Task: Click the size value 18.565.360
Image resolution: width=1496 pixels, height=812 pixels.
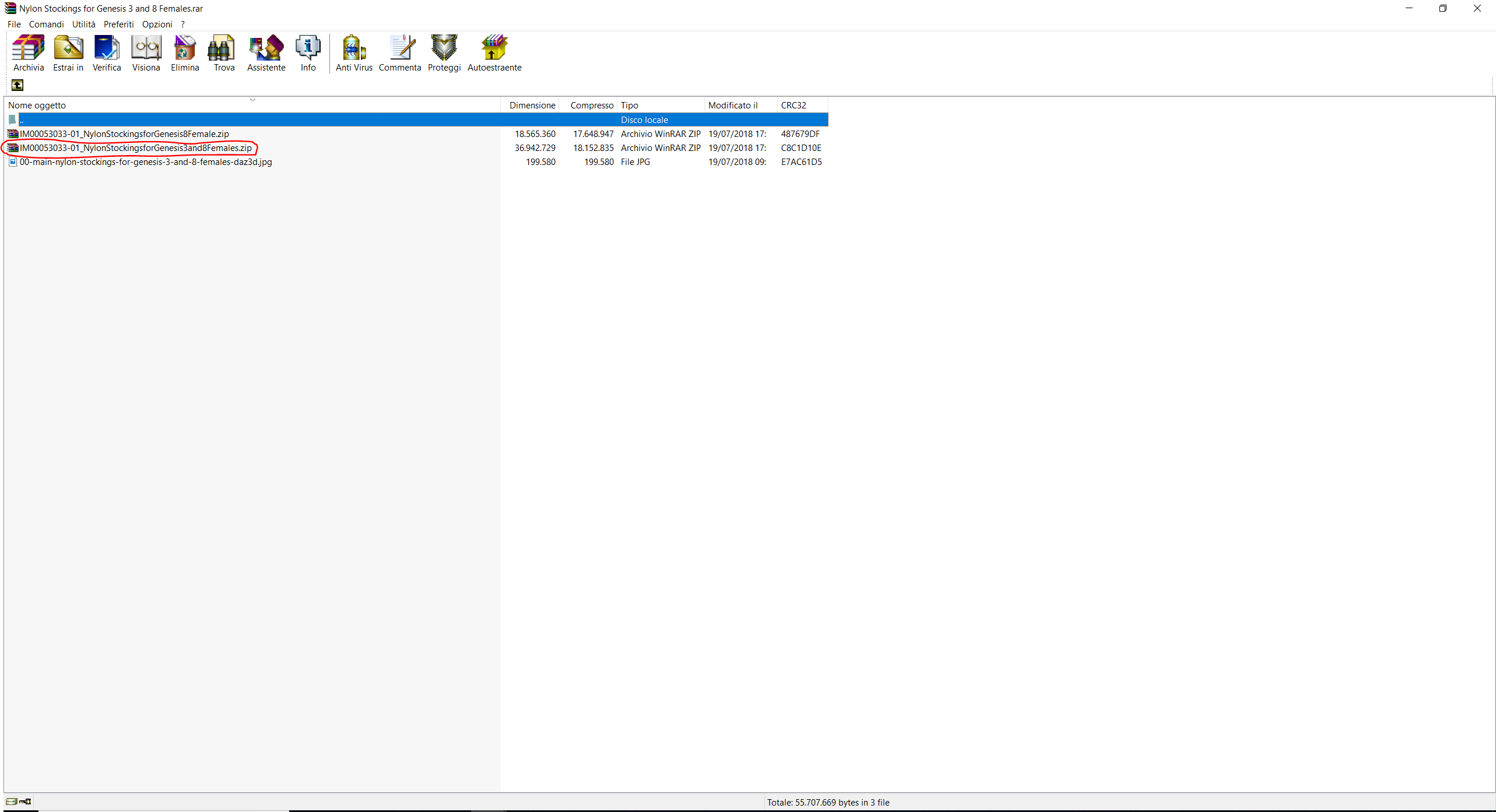Action: click(x=535, y=133)
